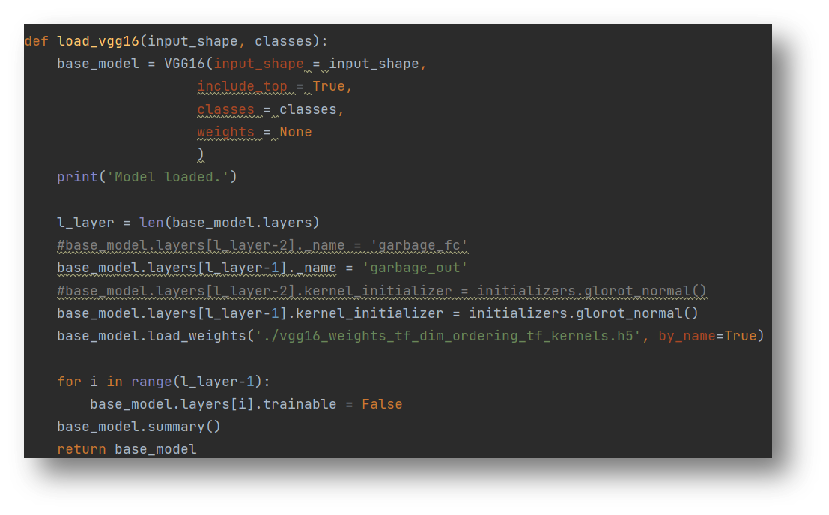This screenshot has height=515, width=829.
Task: Click the .trainable attribute
Action: pyautogui.click(x=296, y=404)
